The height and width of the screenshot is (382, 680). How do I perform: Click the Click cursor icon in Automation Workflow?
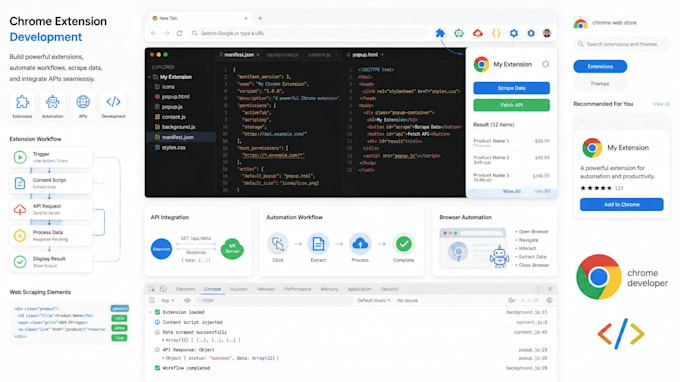[278, 244]
